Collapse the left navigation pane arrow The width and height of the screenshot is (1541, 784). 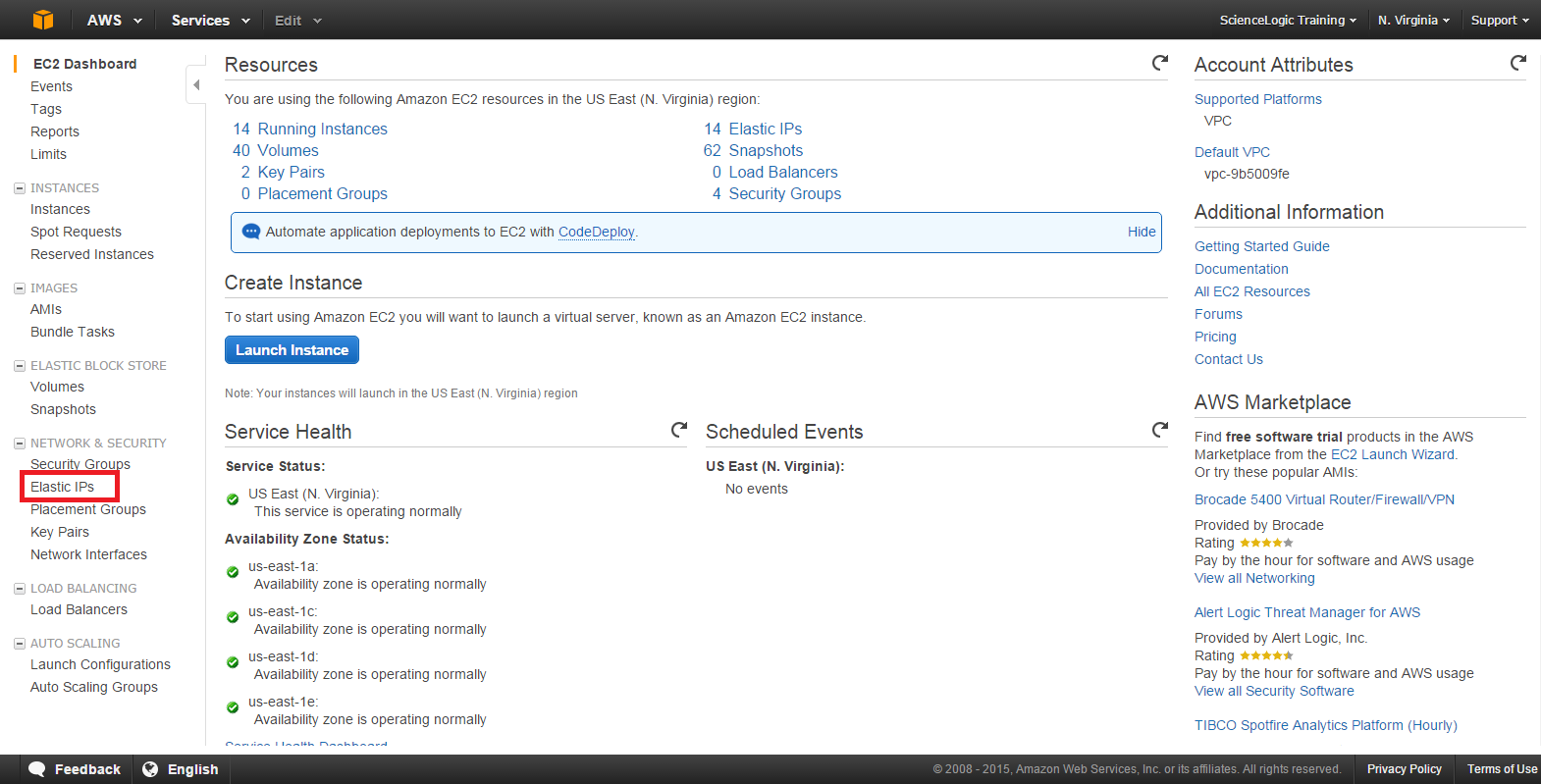click(x=196, y=85)
